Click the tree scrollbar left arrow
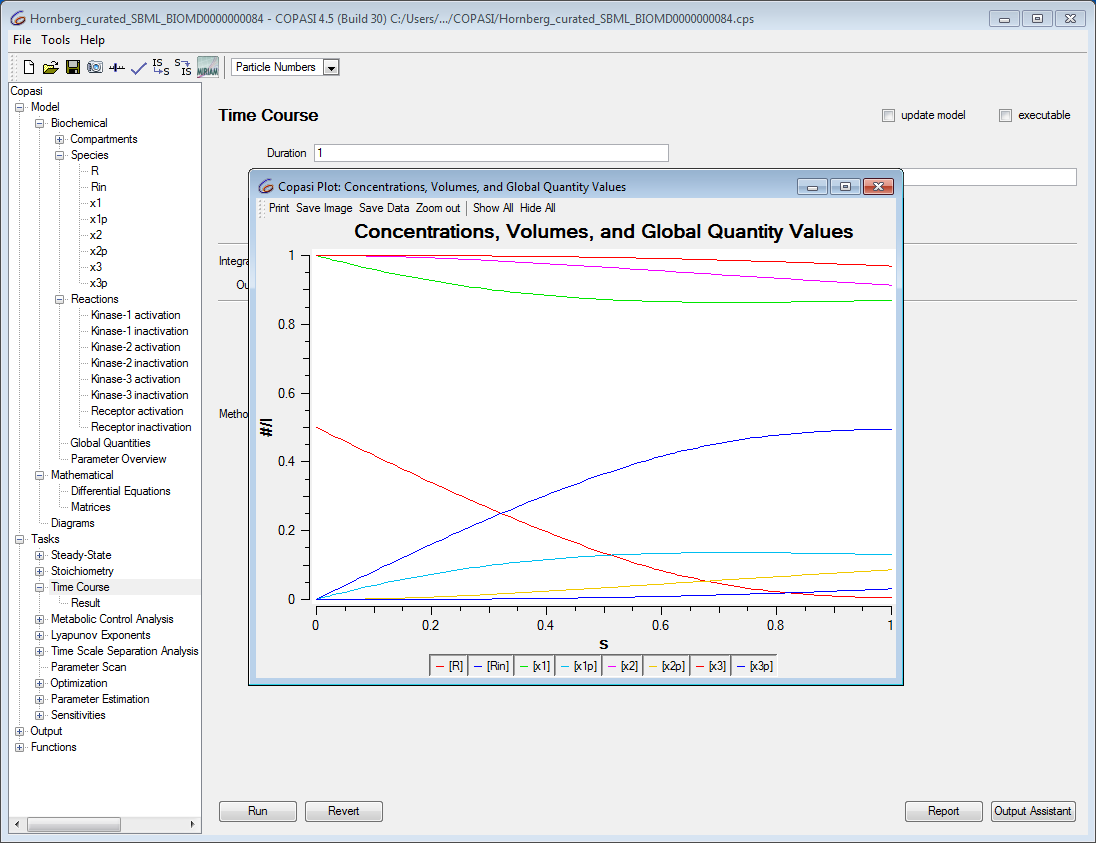1096x843 pixels. pyautogui.click(x=17, y=825)
